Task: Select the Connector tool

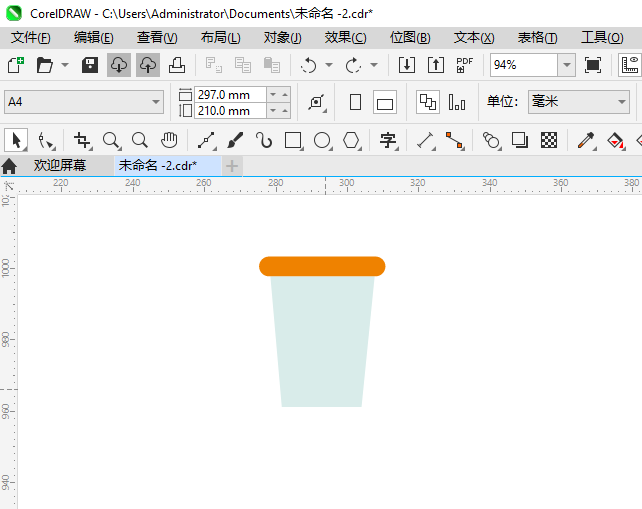Action: point(455,140)
